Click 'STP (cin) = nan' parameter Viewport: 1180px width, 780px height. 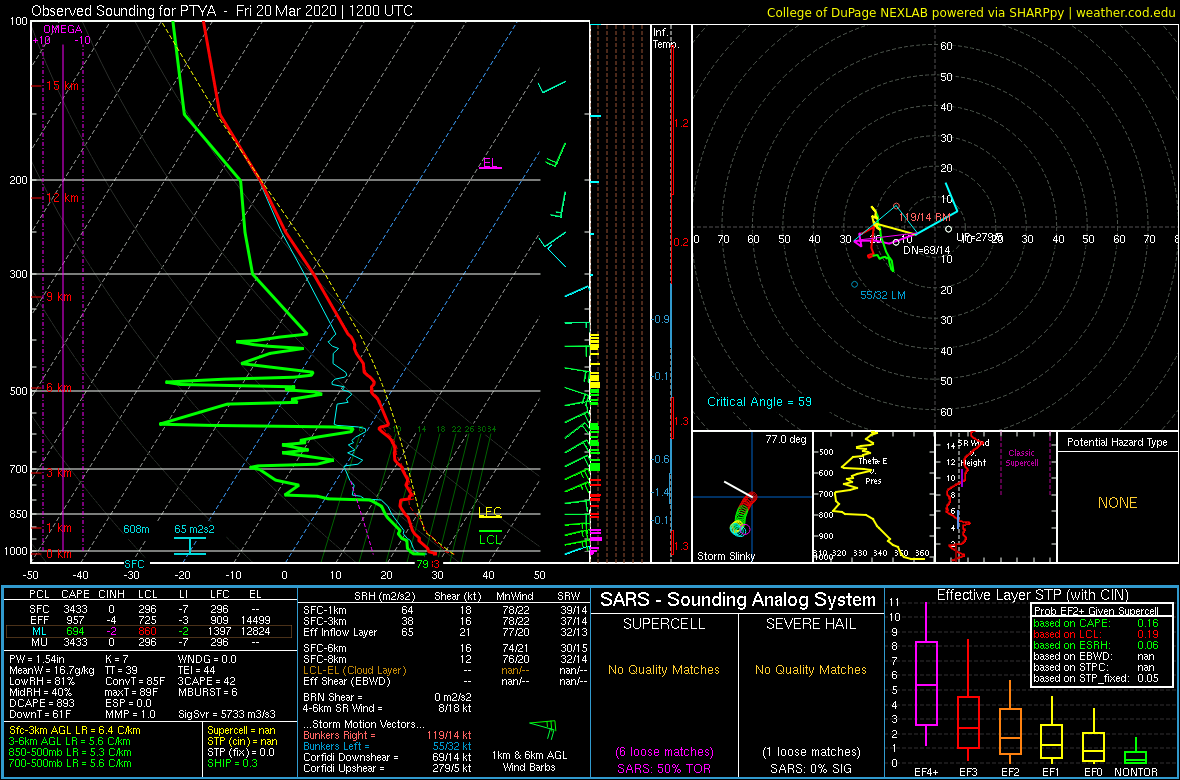(x=242, y=741)
